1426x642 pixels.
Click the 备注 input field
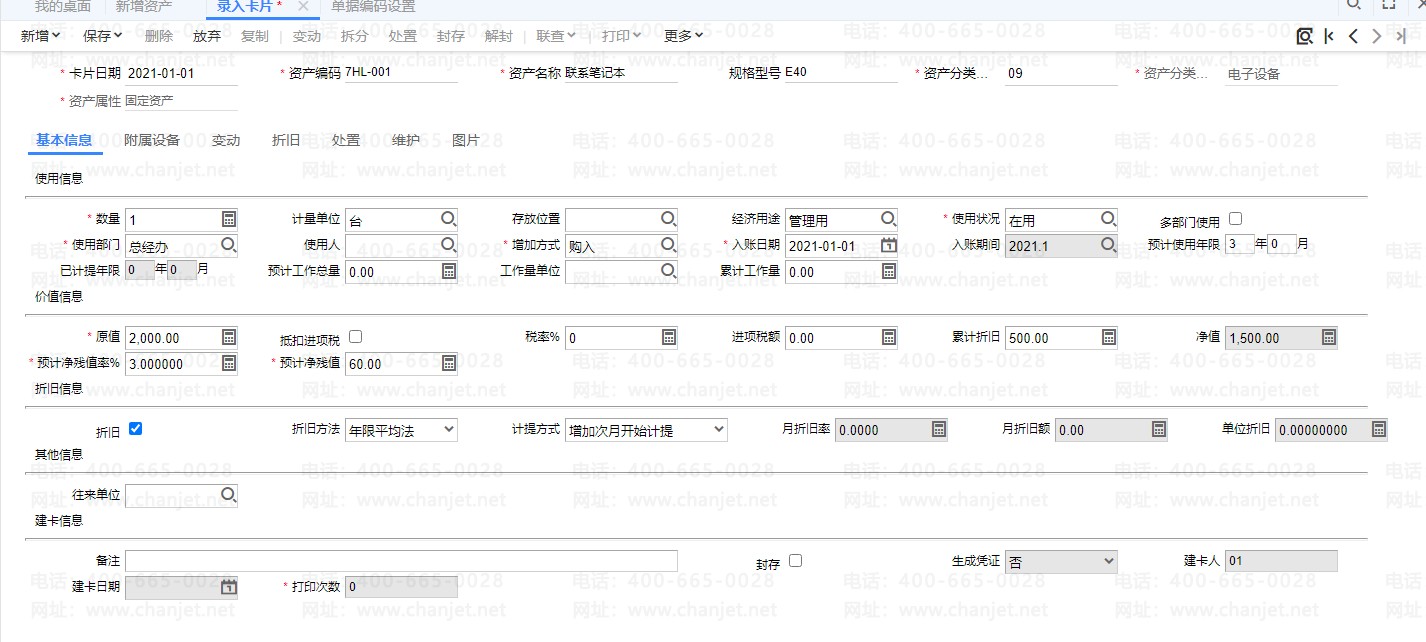point(401,561)
